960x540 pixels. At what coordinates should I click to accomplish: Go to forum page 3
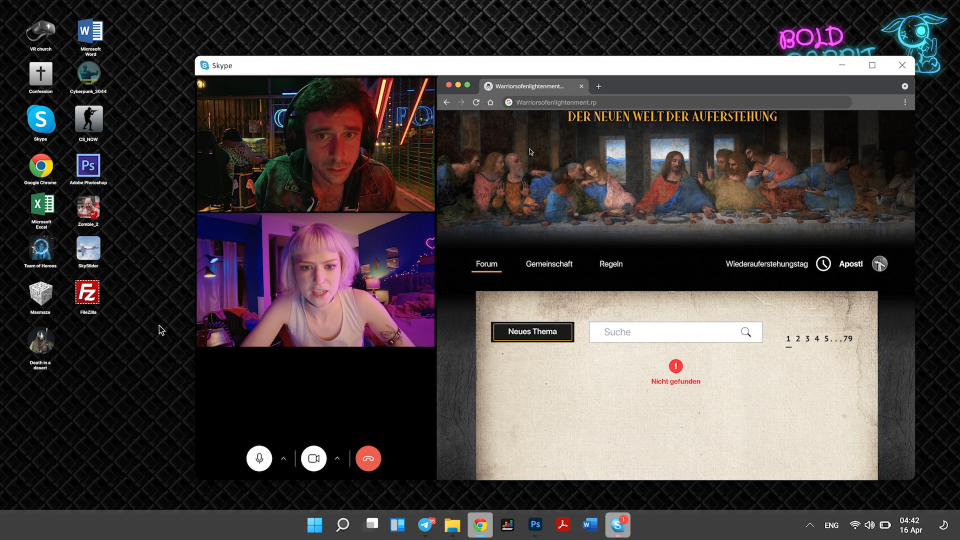pyautogui.click(x=808, y=339)
